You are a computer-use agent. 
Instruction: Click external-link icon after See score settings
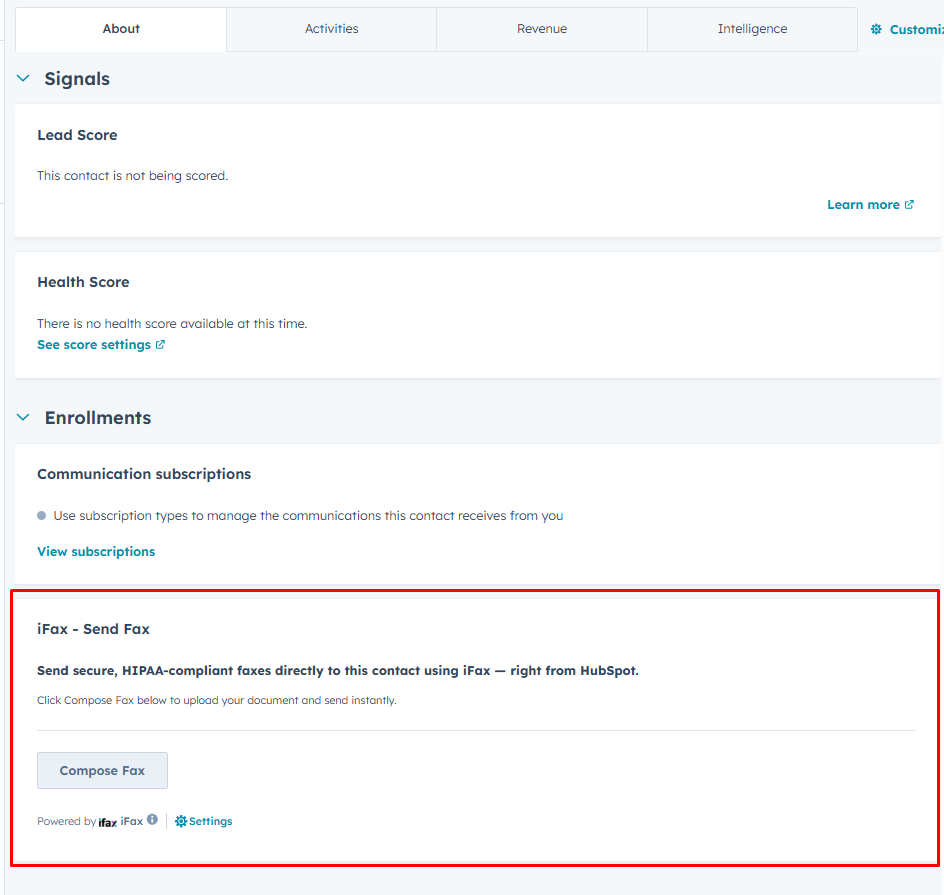[x=160, y=345]
